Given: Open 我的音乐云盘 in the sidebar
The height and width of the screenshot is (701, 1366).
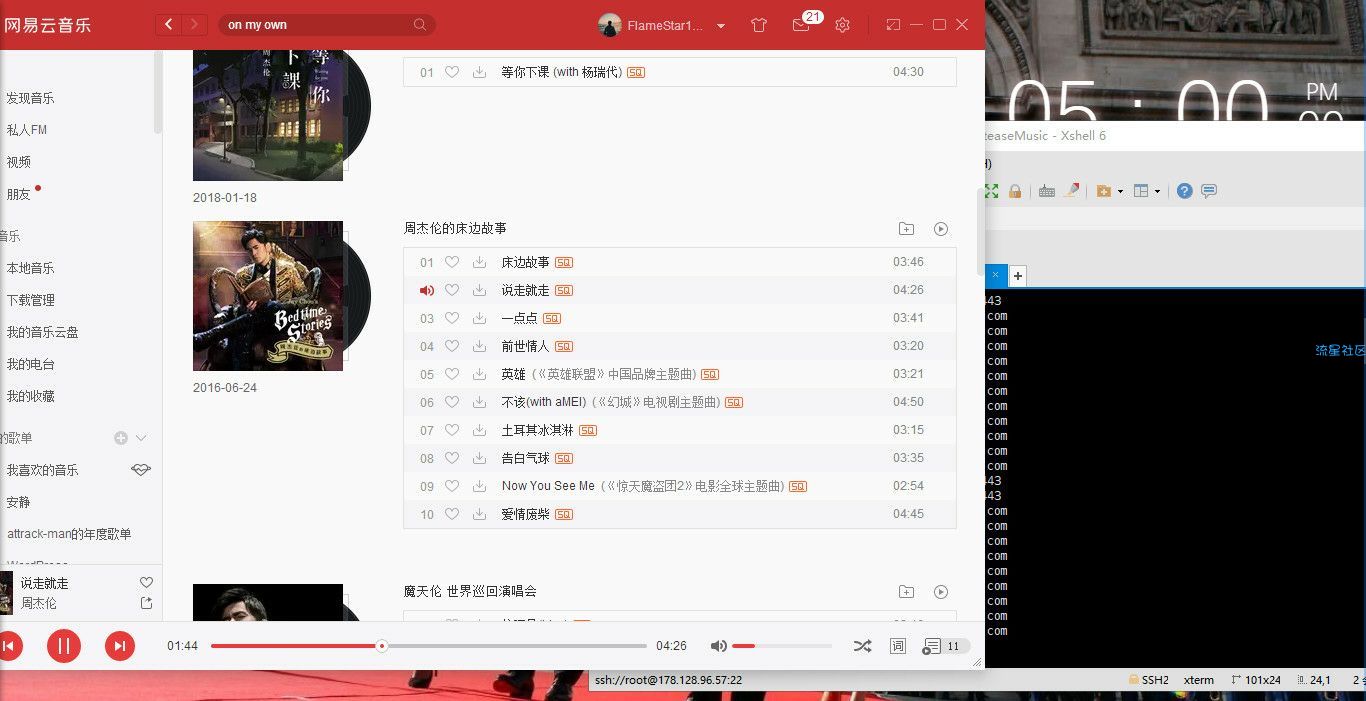Looking at the screenshot, I should click(x=42, y=332).
